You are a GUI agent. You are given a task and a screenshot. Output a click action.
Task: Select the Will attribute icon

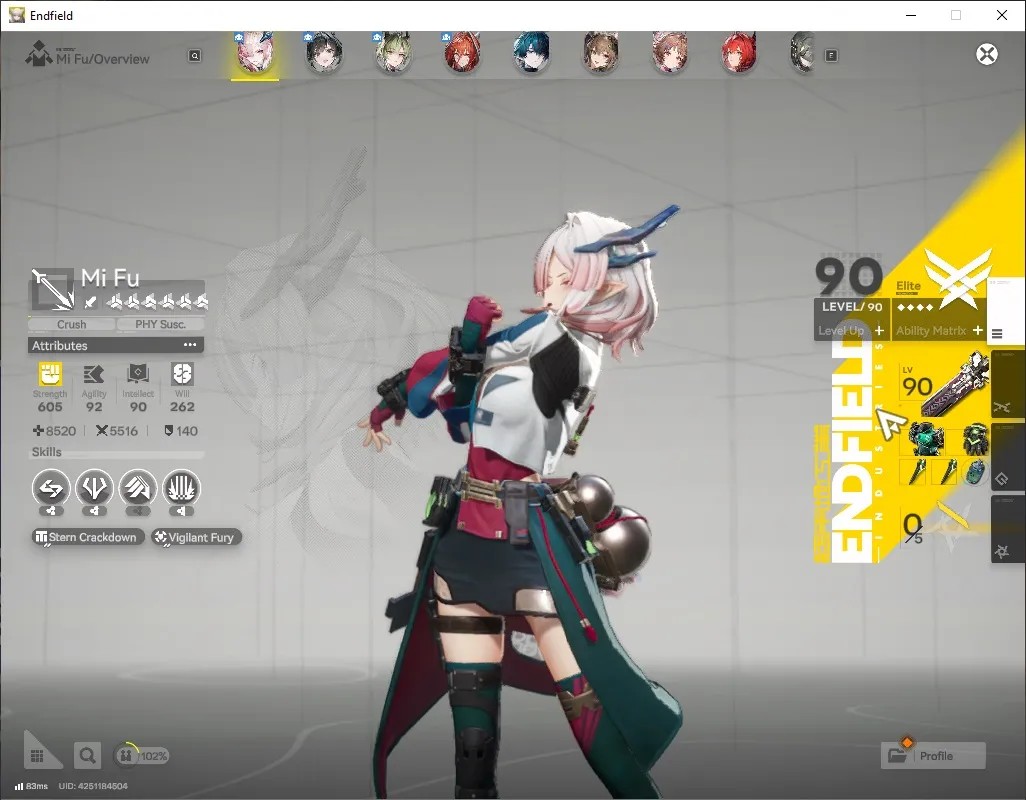coord(182,374)
